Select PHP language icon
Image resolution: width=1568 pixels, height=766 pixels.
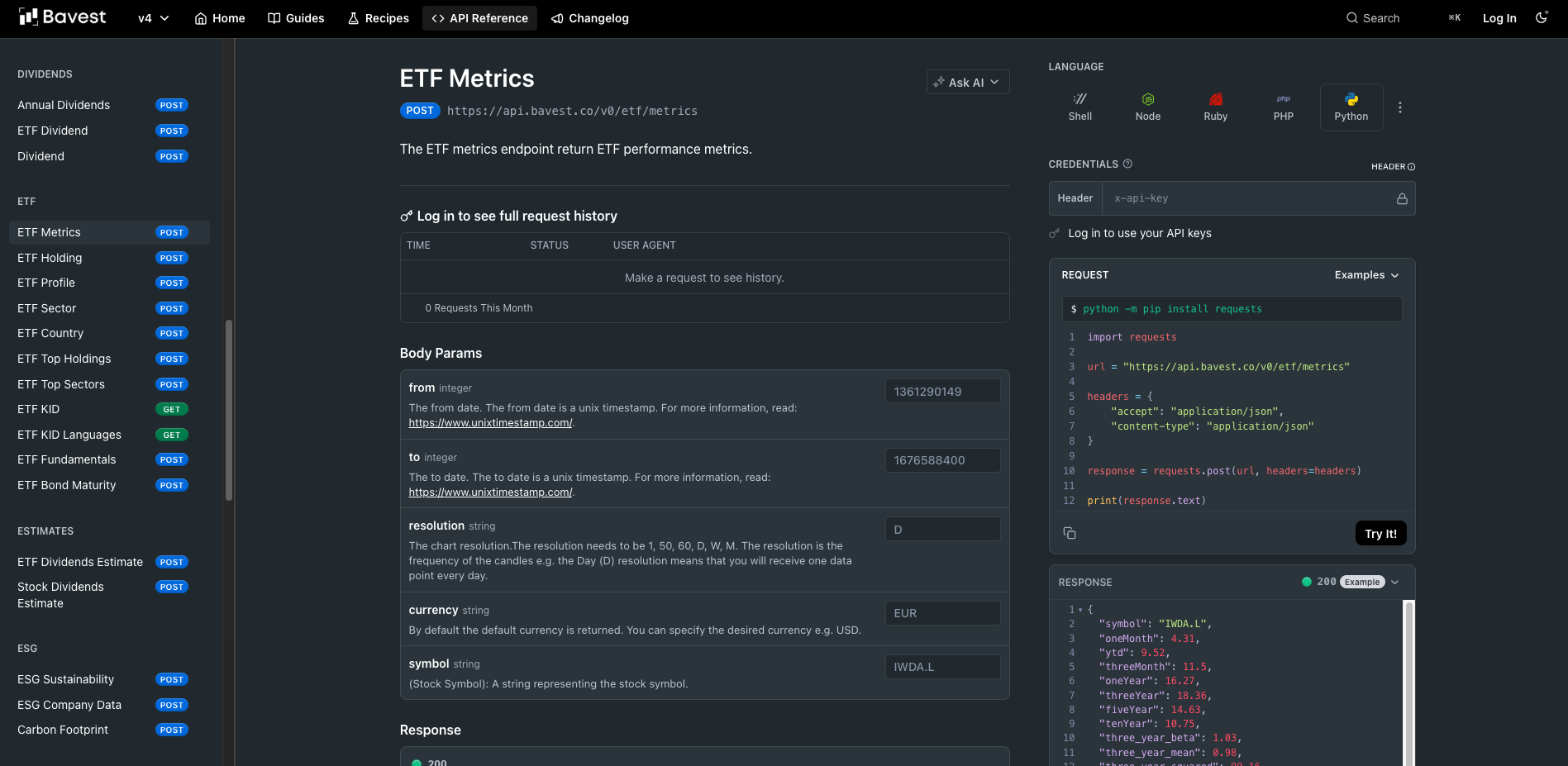pos(1284,107)
